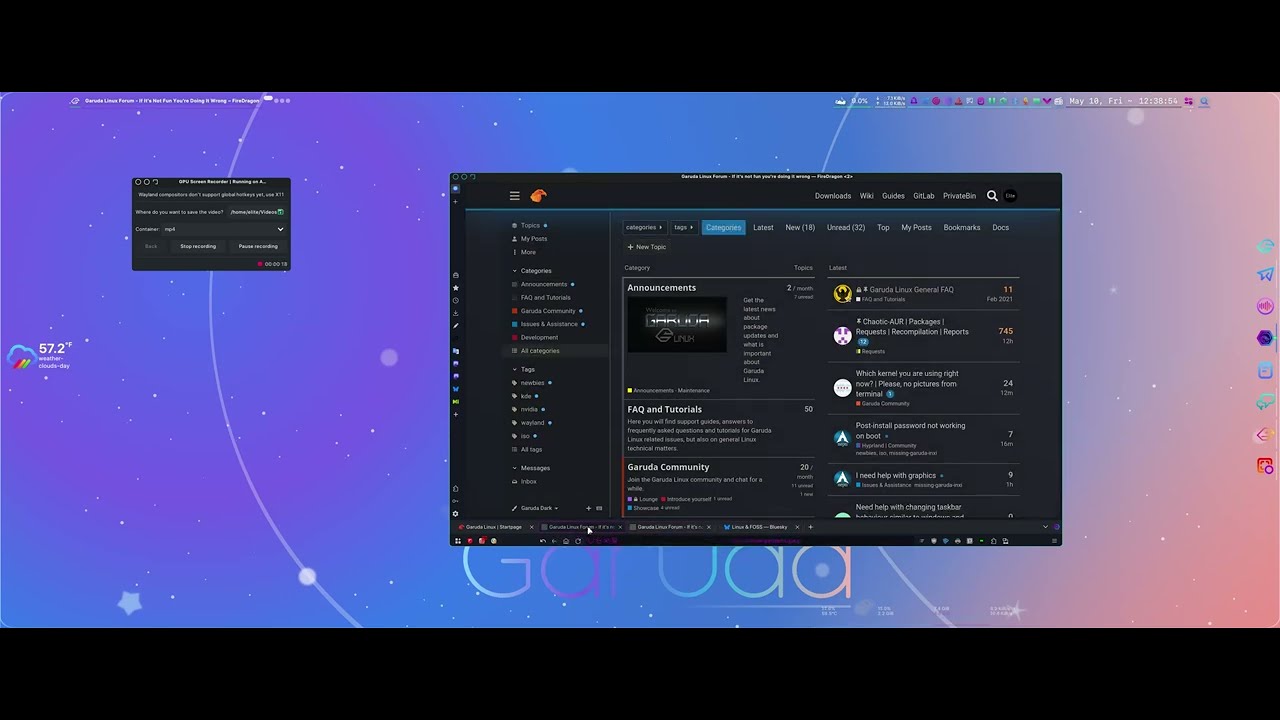Screen dimensions: 1280x720
Task: Close the Garuda Linux Startpage tab
Action: (x=531, y=527)
